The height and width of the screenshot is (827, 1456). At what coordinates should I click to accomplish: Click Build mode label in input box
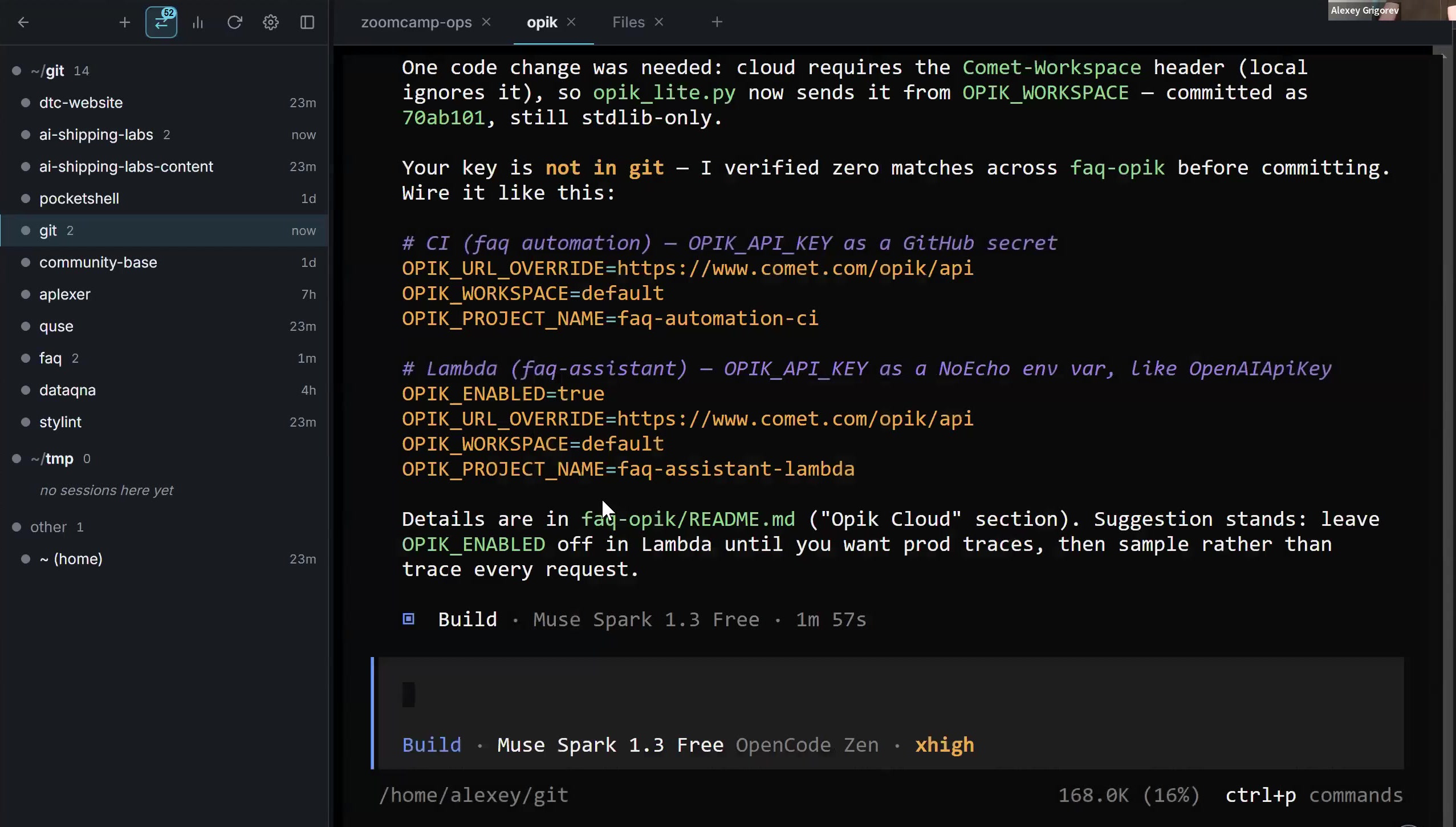[x=432, y=745]
